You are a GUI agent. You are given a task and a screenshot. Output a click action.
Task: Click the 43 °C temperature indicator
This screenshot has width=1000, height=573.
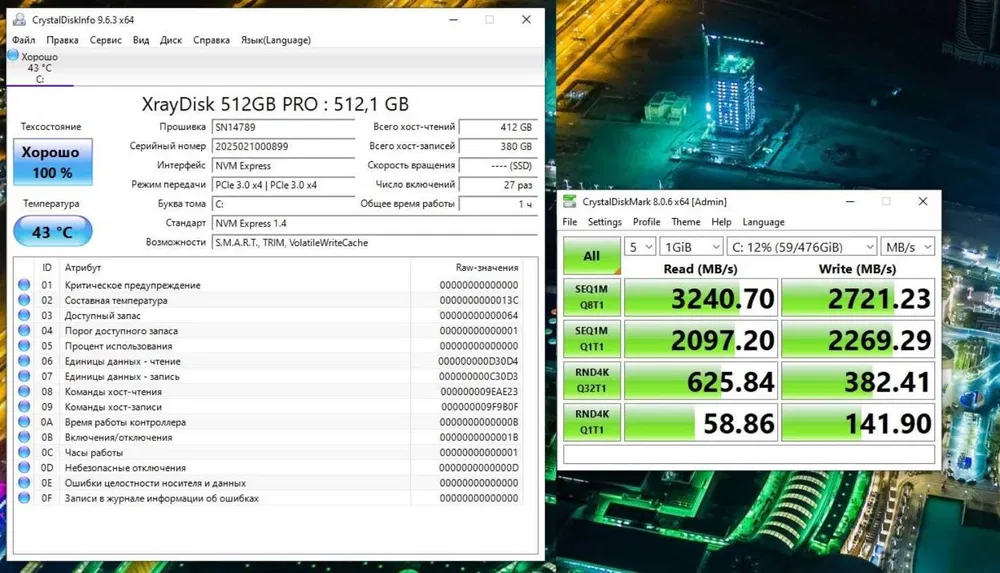point(52,232)
